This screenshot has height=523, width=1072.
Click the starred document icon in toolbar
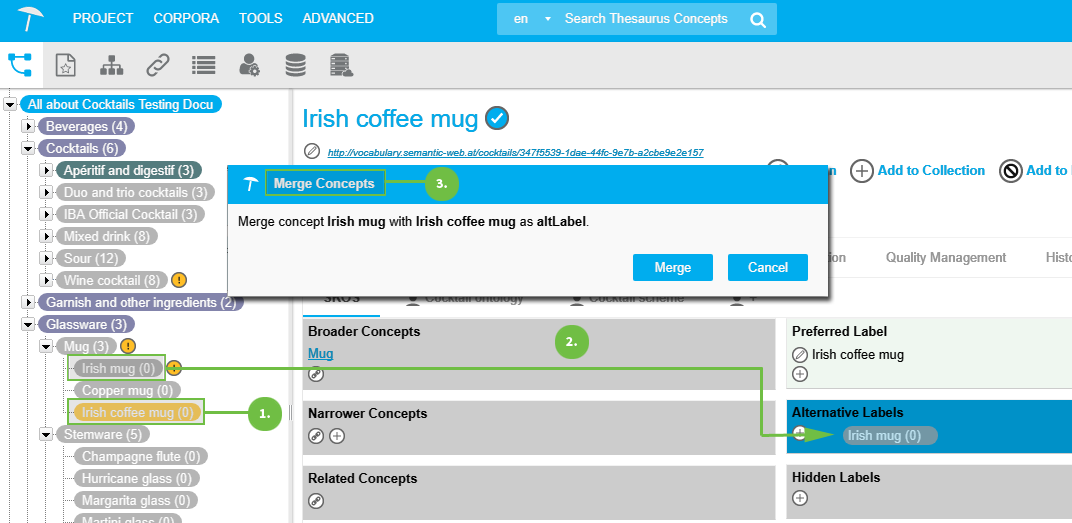pos(65,65)
